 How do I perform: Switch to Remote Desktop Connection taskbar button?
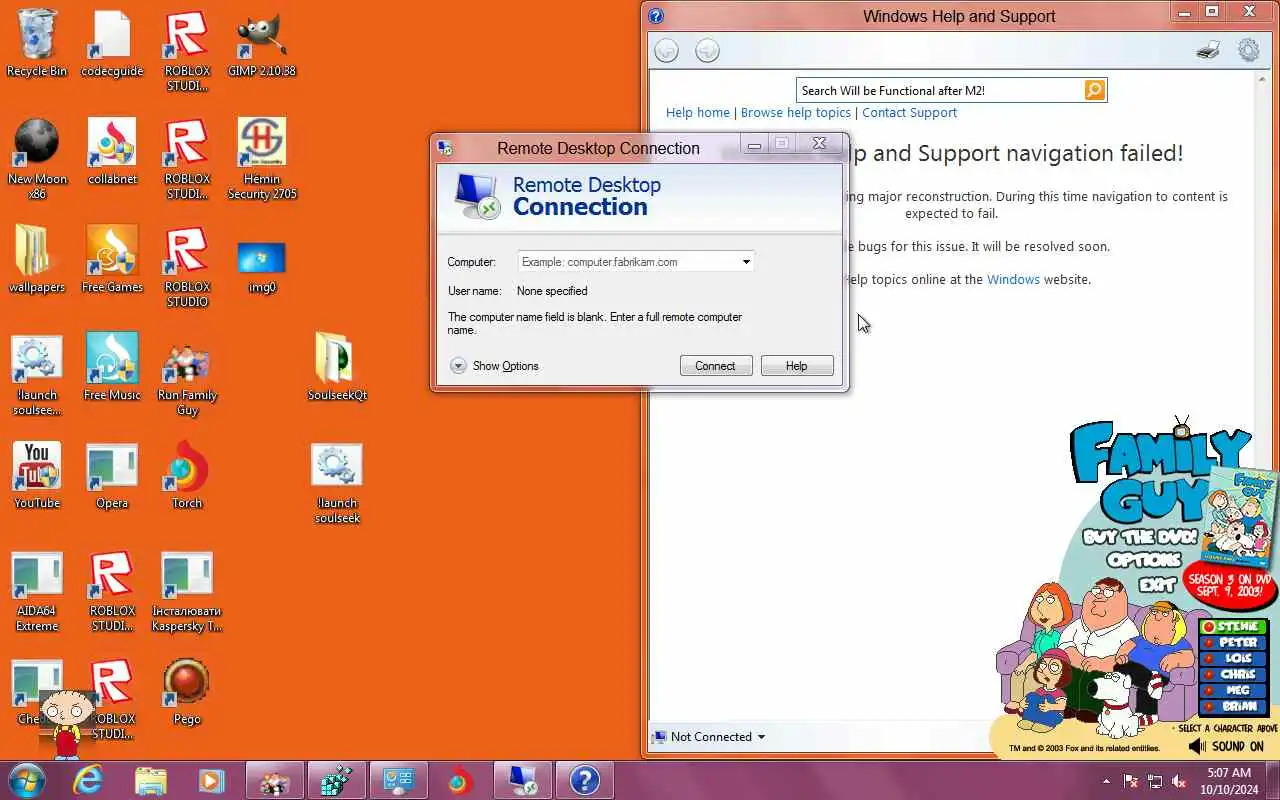click(522, 780)
